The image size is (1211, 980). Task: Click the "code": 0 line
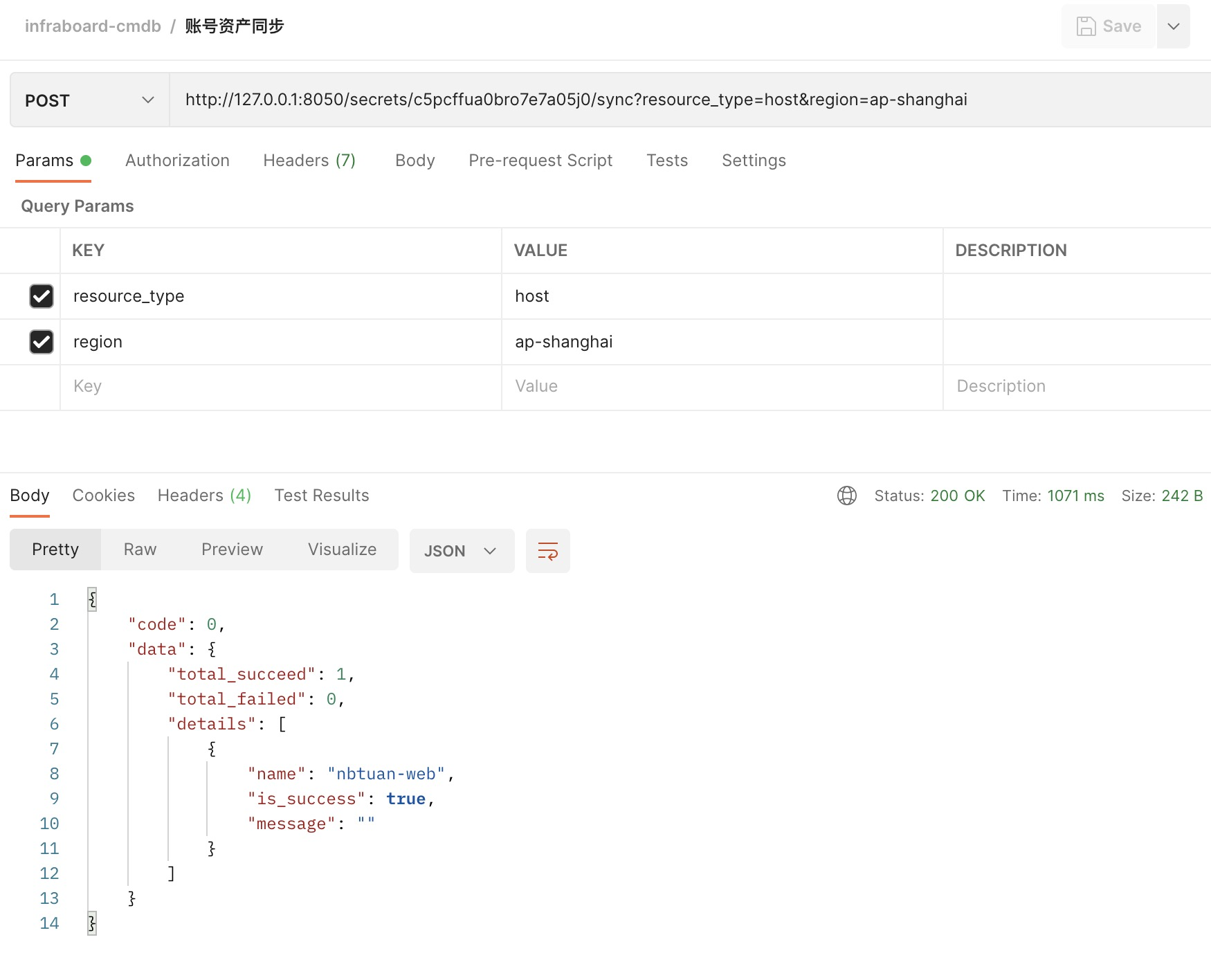[x=176, y=624]
